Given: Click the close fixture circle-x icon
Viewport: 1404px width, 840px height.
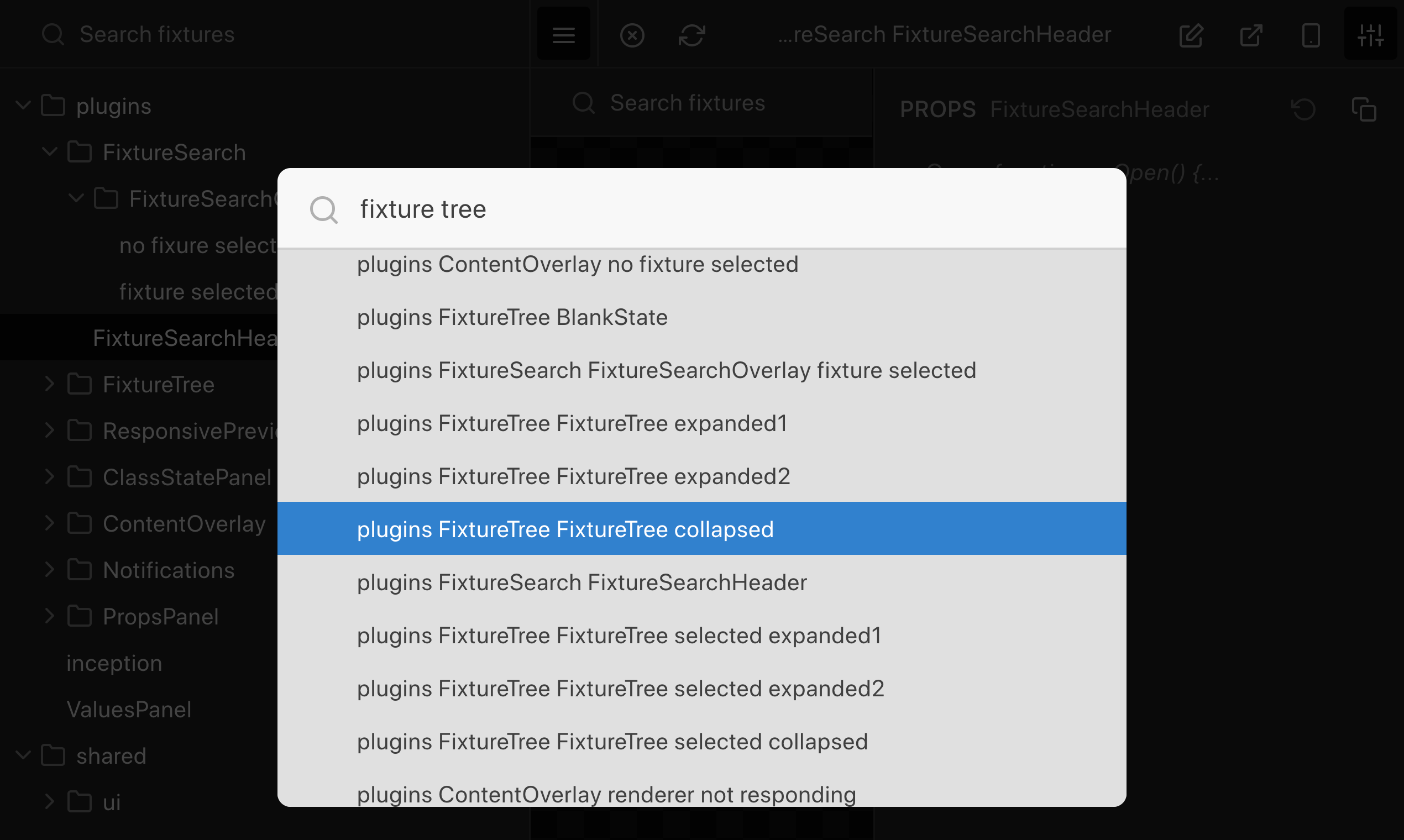Looking at the screenshot, I should click(632, 35).
